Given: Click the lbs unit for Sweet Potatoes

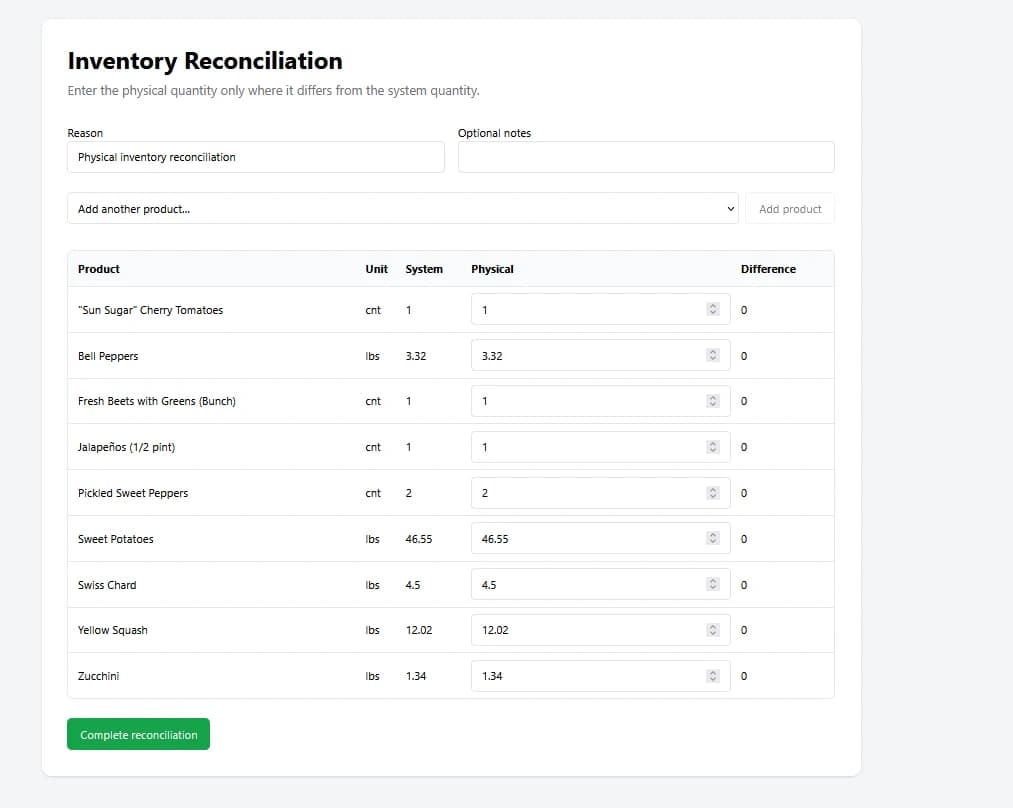Looking at the screenshot, I should pos(372,539).
